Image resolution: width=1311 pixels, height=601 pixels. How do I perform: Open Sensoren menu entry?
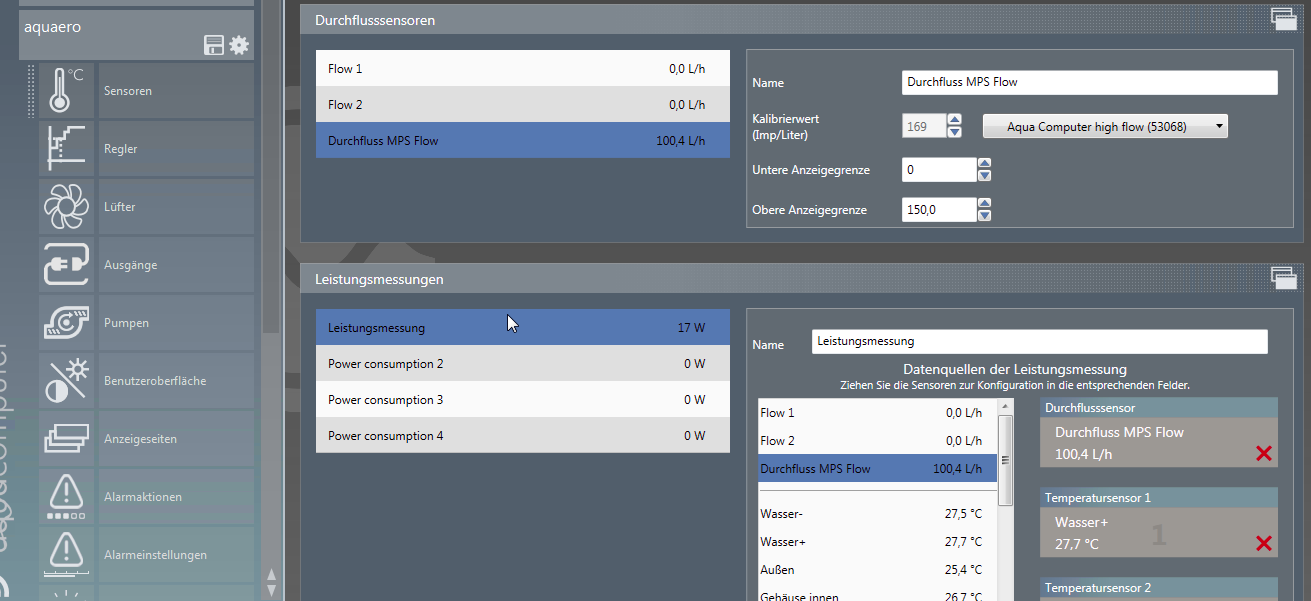[176, 90]
